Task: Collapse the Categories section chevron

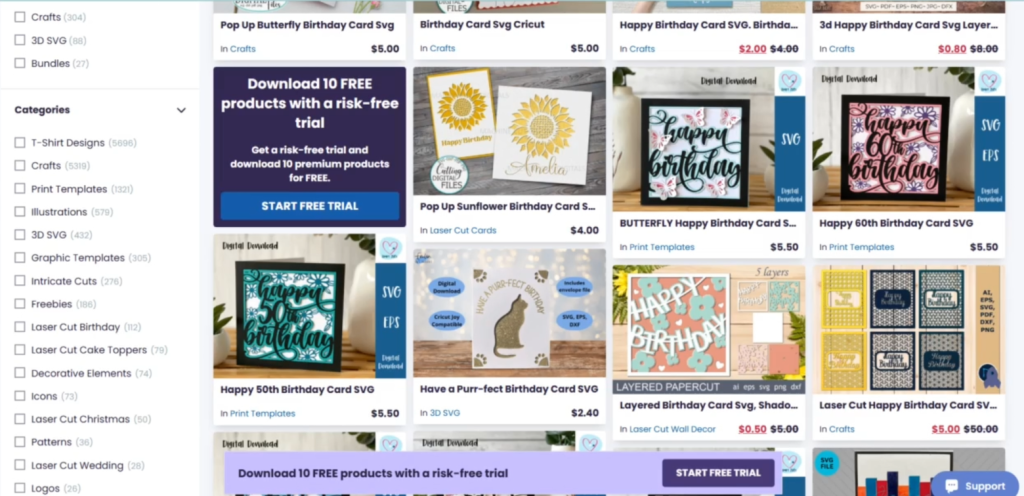Action: pyautogui.click(x=182, y=110)
